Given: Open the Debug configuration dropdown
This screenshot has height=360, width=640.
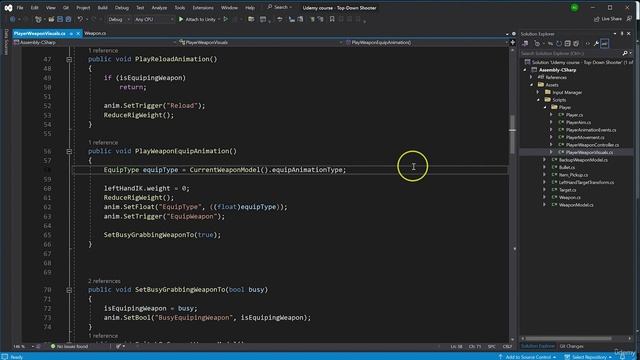Looking at the screenshot, I should [119, 19].
